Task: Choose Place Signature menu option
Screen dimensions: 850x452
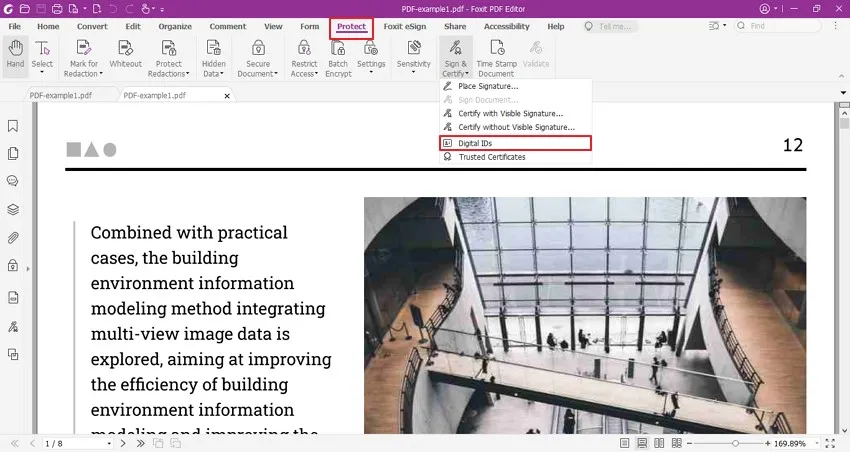Action: 515,86
